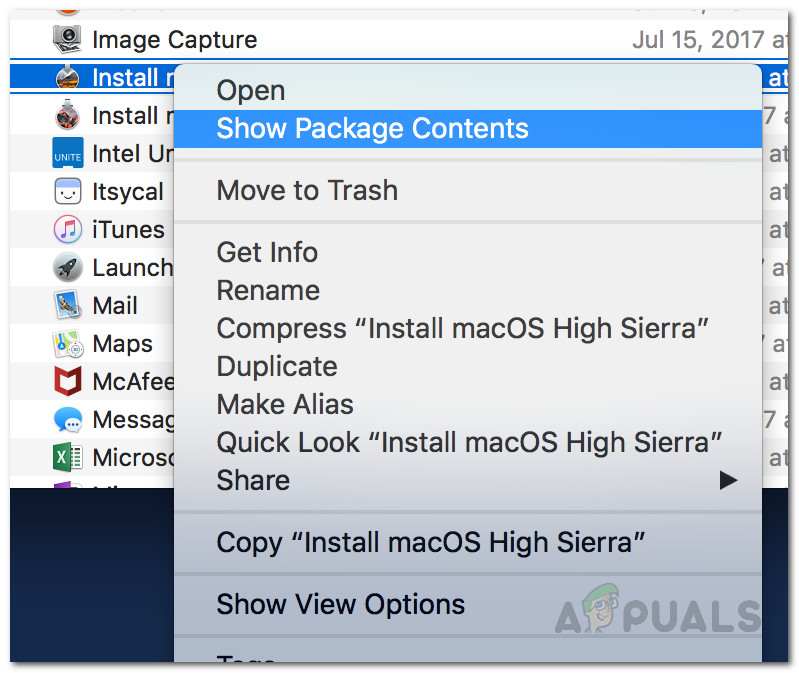Click the Mail stamp icon
Viewport: 799px width, 673px height.
coord(67,306)
